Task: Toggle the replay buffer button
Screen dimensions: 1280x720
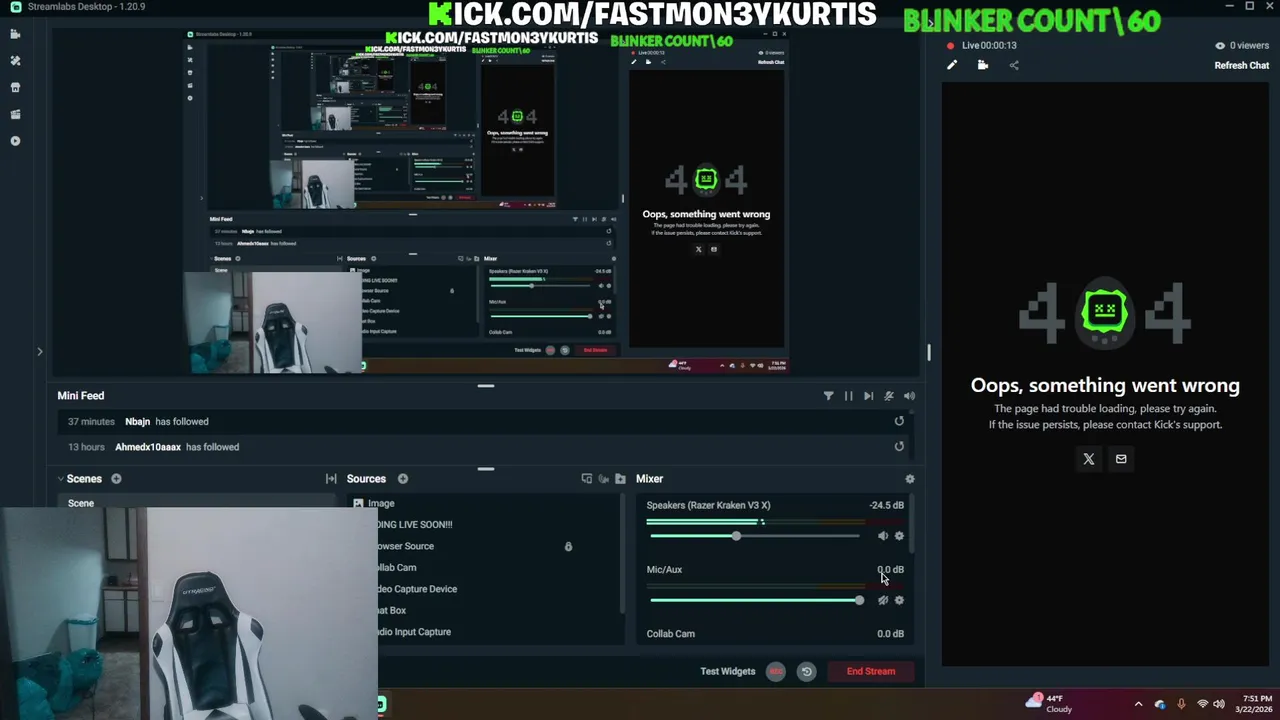Action: (x=806, y=672)
